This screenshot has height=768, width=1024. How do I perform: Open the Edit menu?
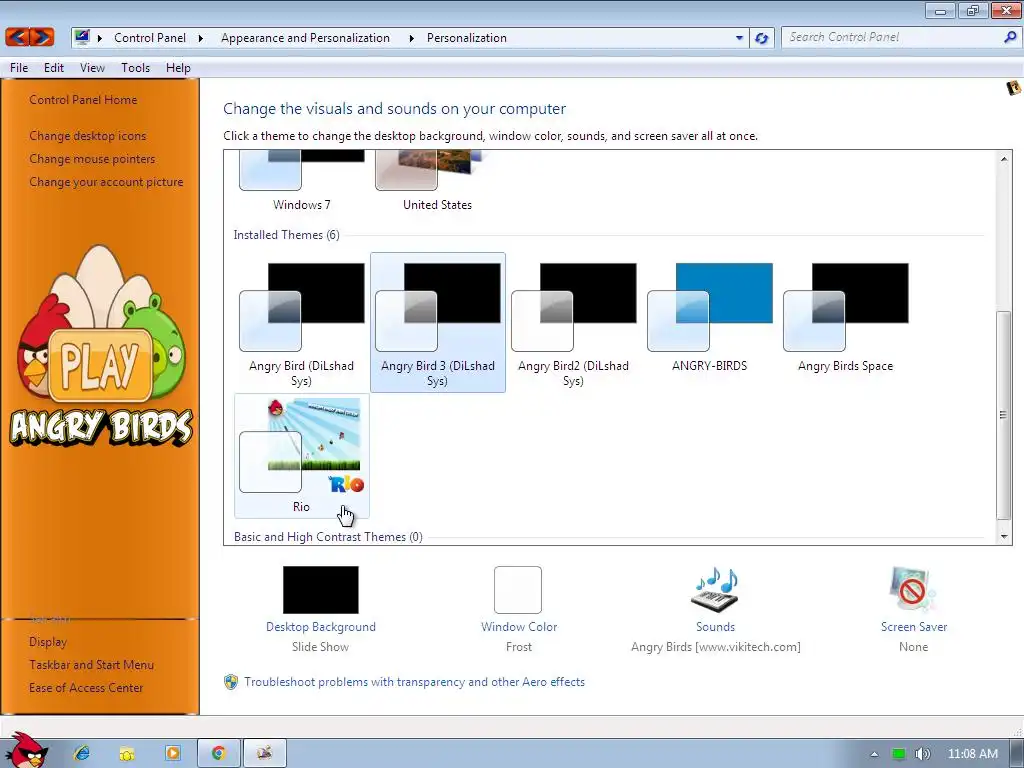[x=54, y=68]
